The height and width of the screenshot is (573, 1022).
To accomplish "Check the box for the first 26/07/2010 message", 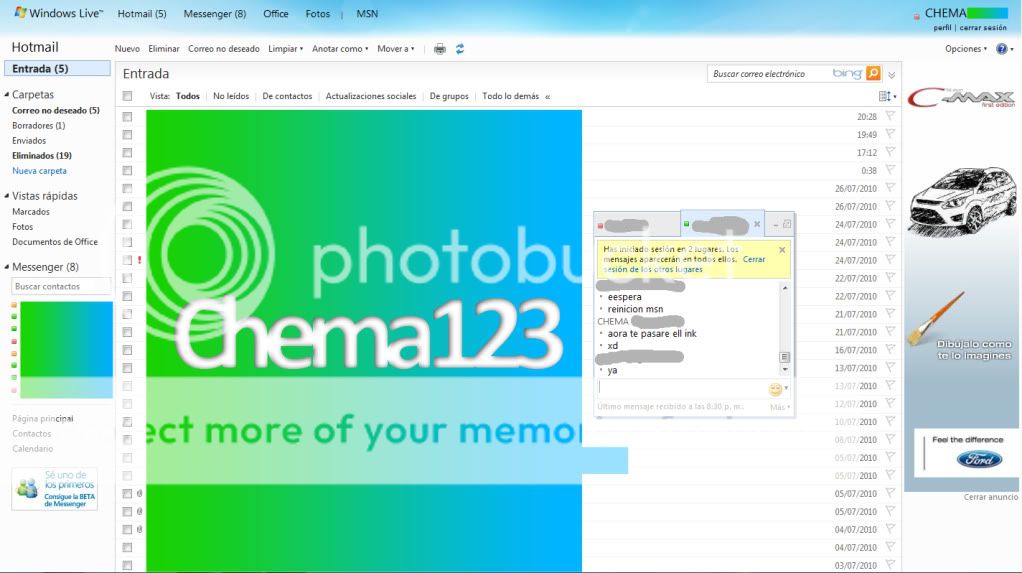I will point(128,188).
